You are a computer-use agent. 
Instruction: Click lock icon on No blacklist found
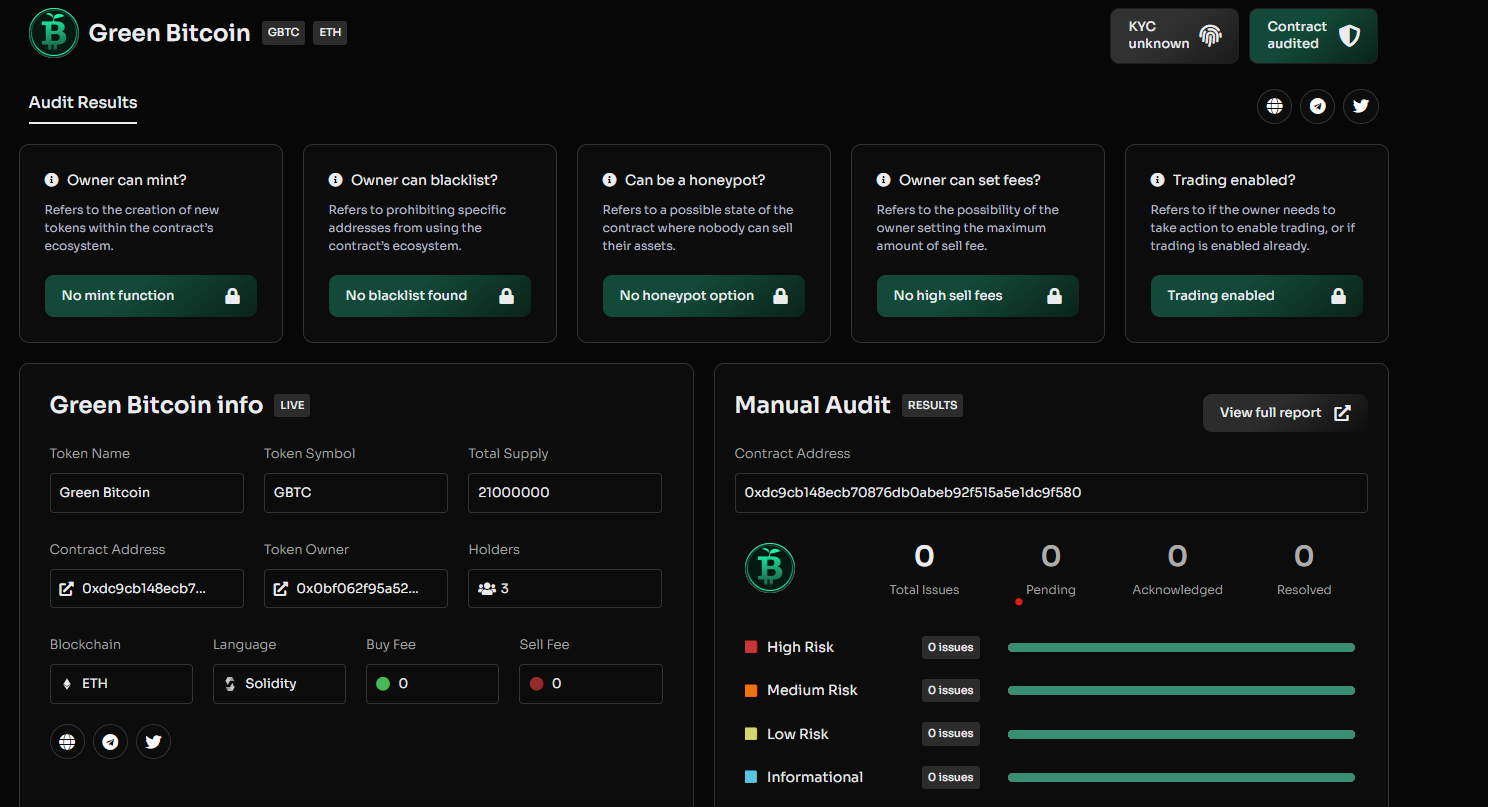click(x=506, y=296)
